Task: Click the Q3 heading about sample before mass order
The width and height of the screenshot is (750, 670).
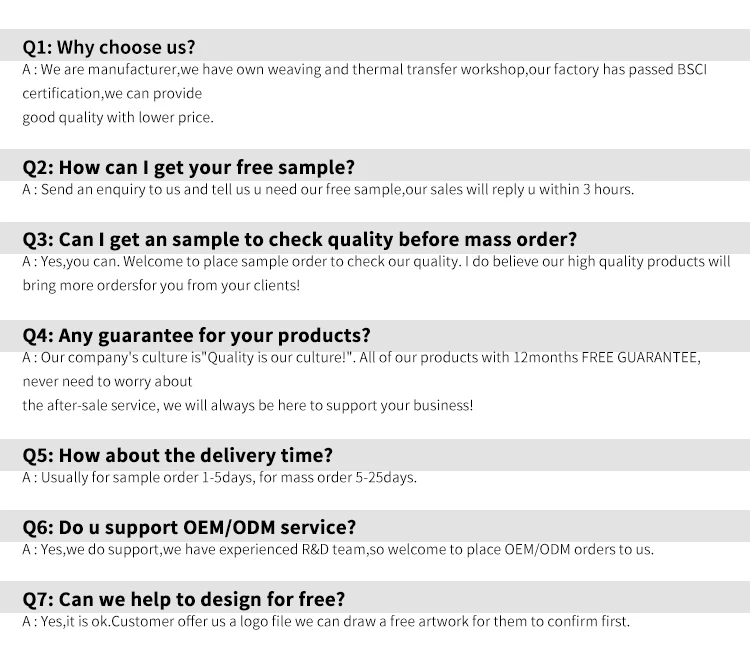Action: click(x=300, y=239)
